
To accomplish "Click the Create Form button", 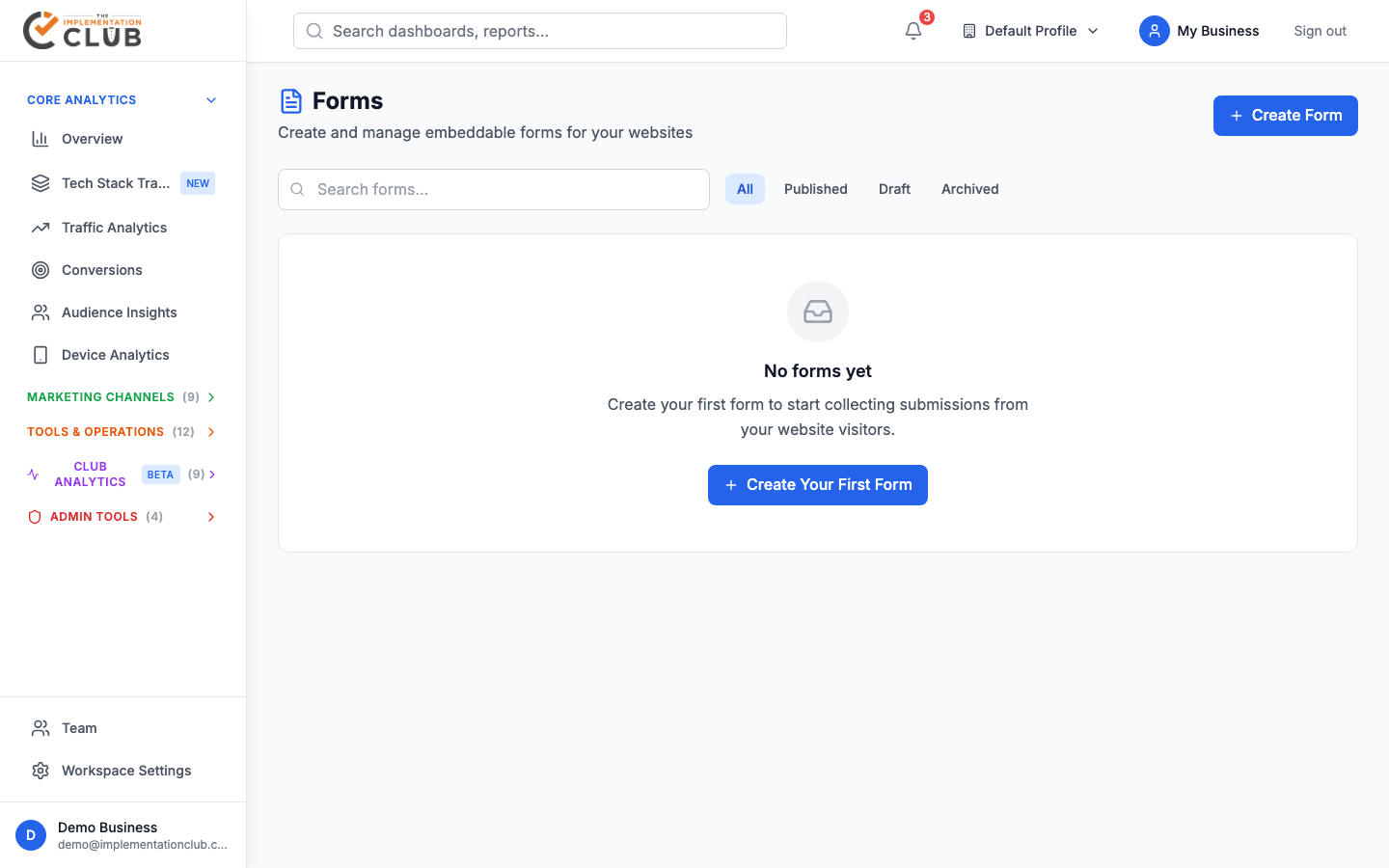I will point(1285,115).
